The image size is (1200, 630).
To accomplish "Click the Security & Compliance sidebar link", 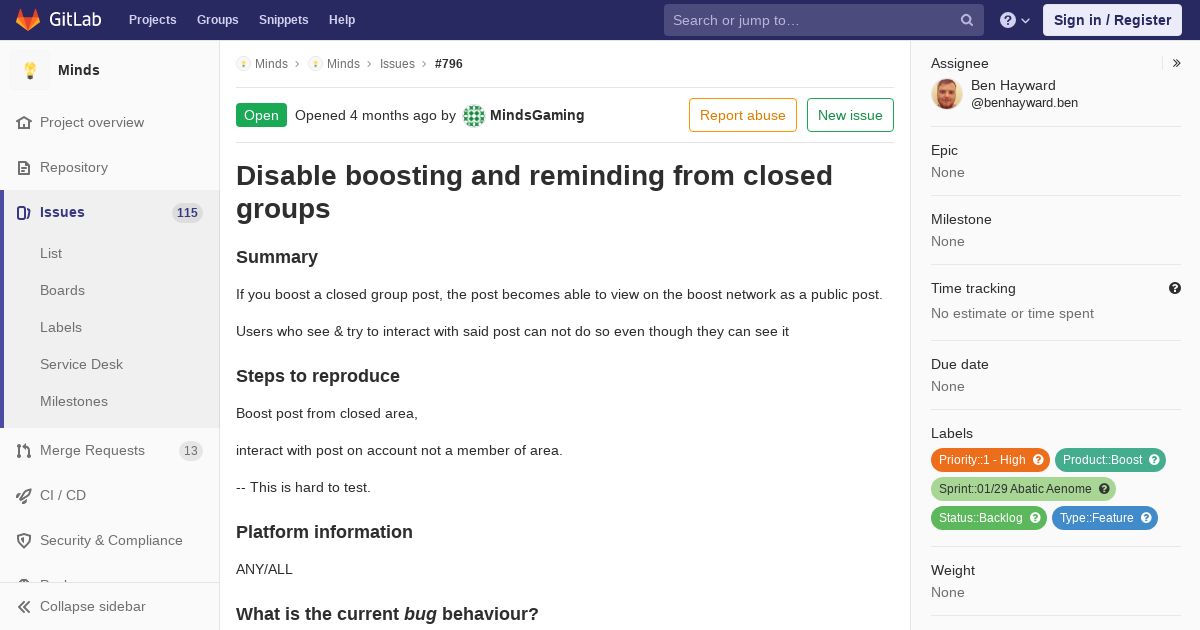I will pos(111,540).
